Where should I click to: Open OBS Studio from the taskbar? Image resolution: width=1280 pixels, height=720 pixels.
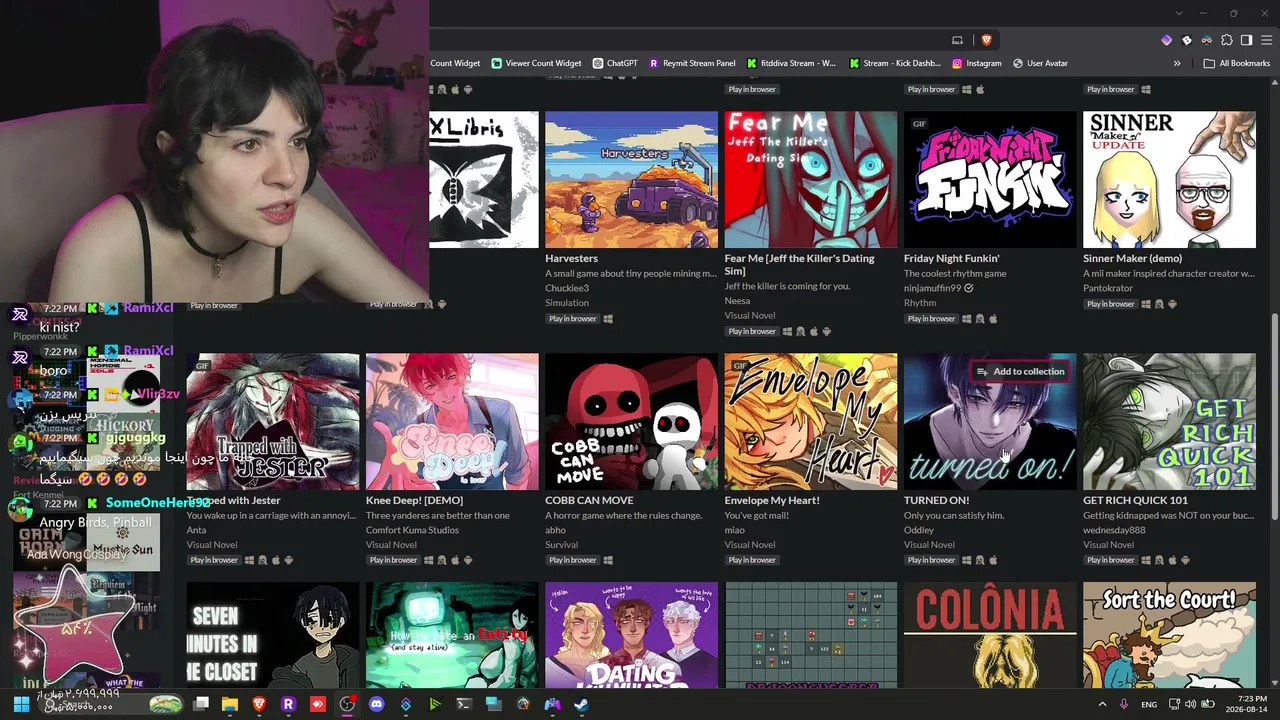347,704
